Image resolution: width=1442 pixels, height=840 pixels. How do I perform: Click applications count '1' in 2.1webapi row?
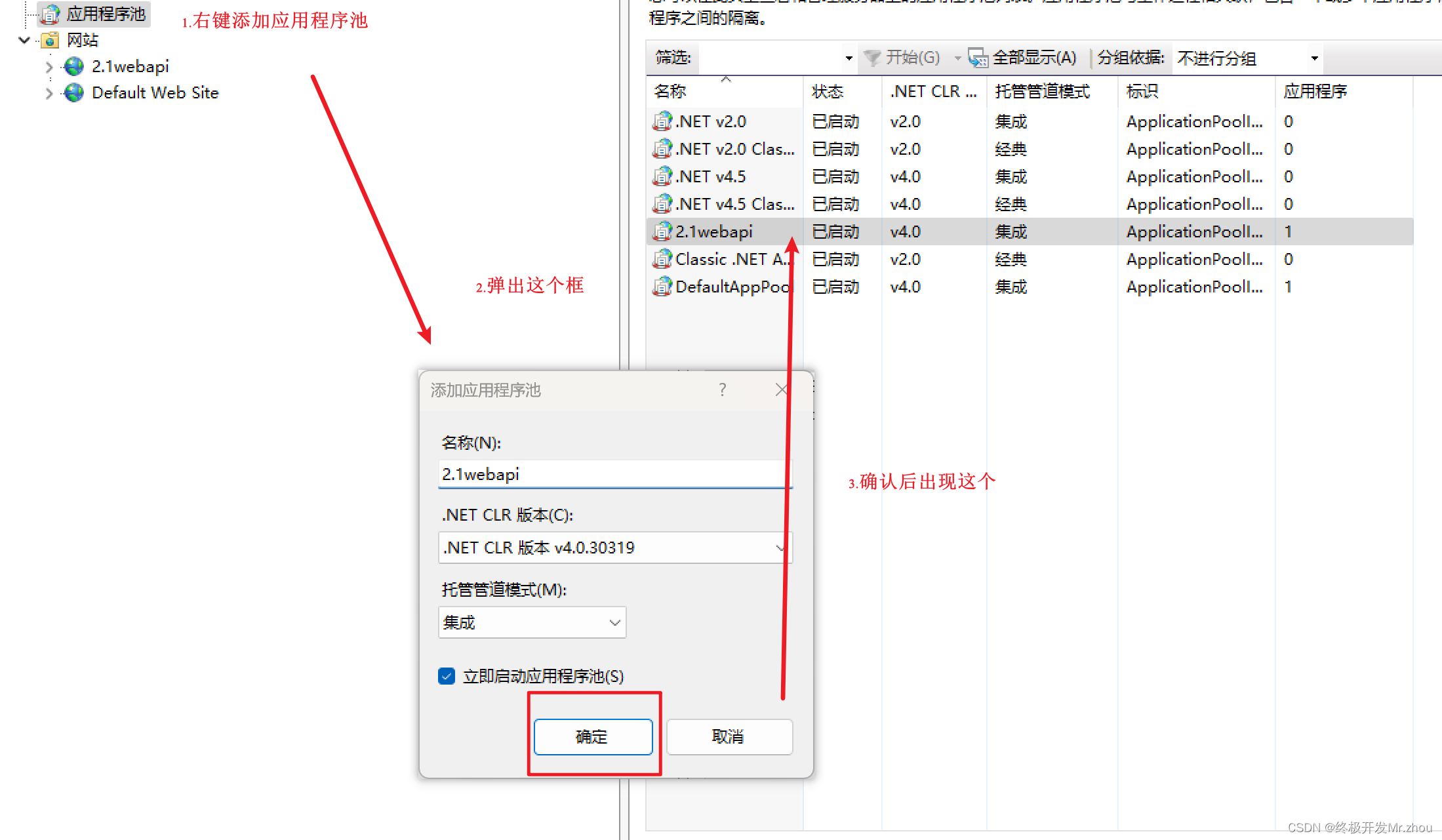[x=1289, y=231]
